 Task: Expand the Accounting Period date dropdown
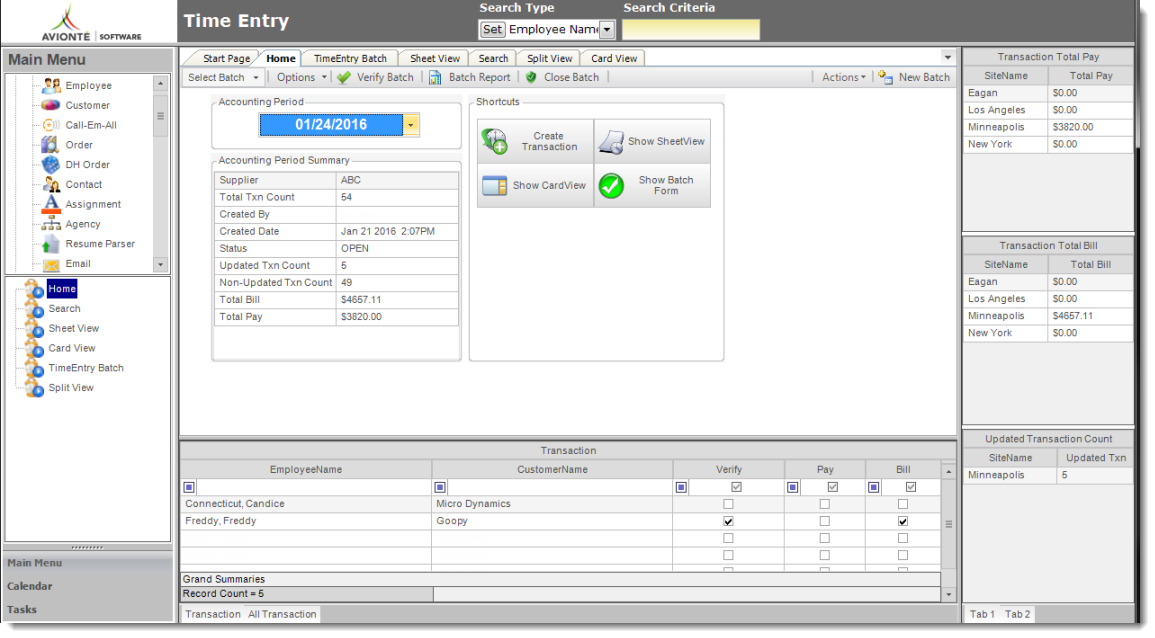pos(412,125)
